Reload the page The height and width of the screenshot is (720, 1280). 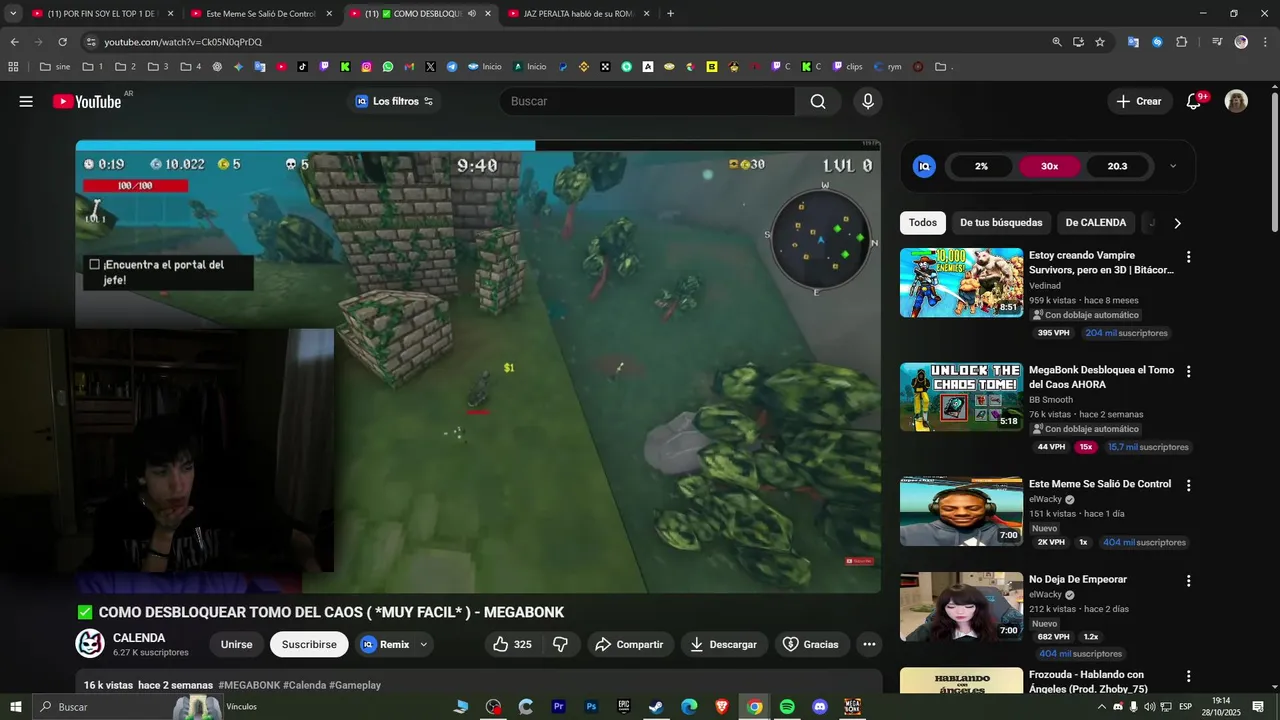(62, 42)
